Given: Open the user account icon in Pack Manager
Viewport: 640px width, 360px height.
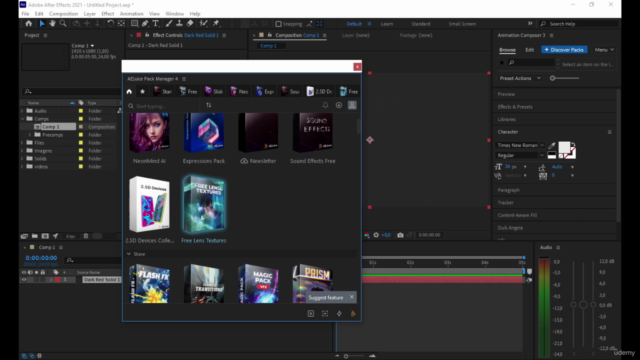Looking at the screenshot, I should (352, 105).
